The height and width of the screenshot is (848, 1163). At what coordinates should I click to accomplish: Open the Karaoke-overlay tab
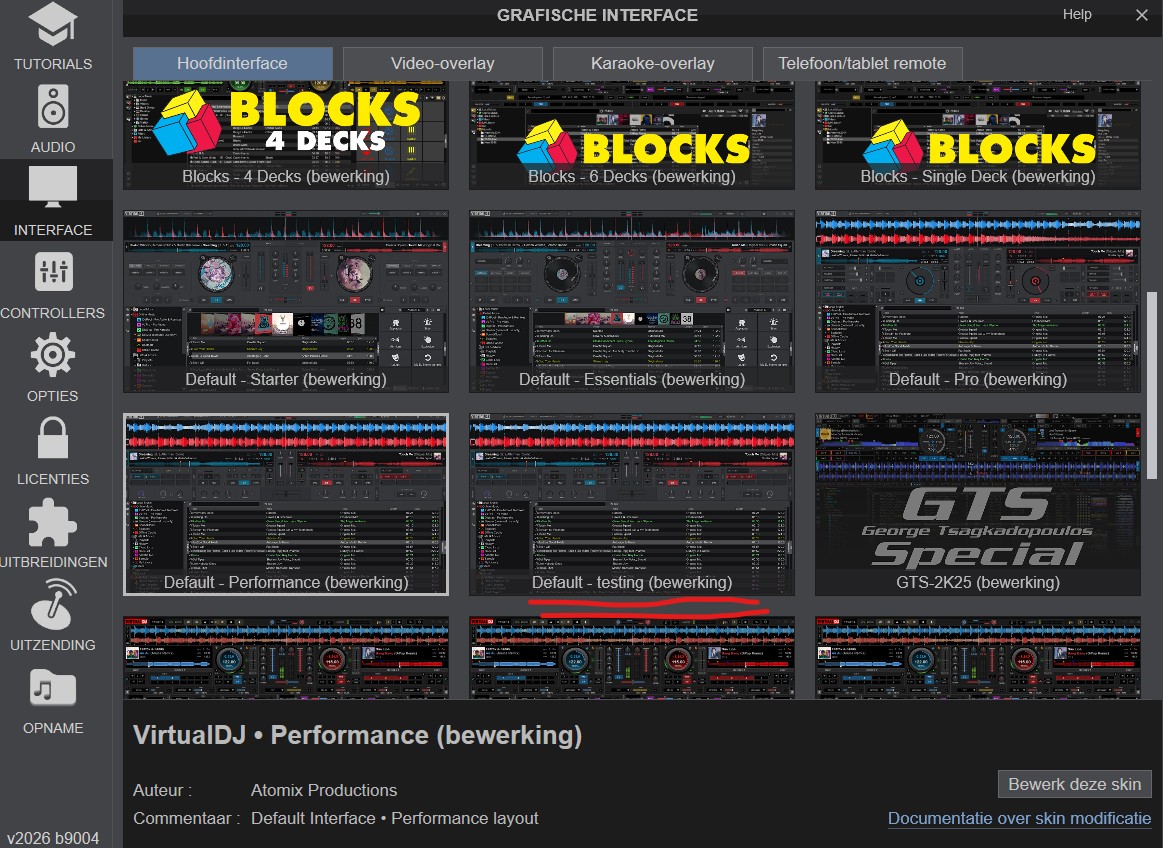pos(652,63)
